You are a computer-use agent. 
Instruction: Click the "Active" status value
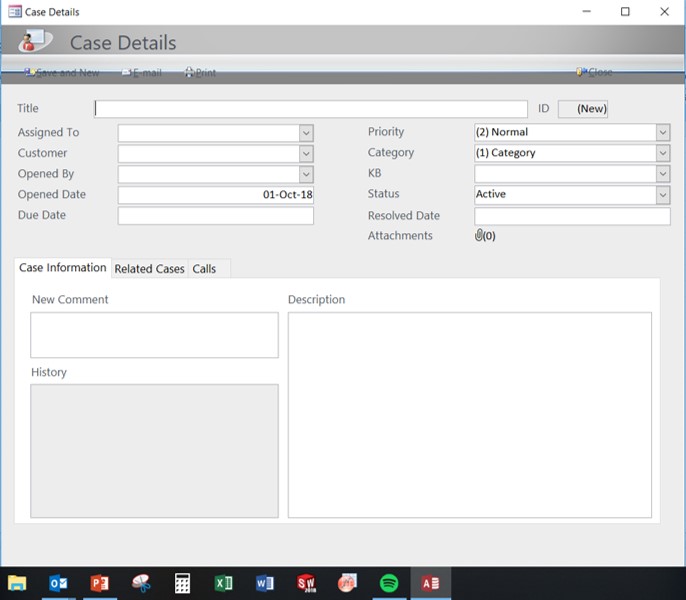click(490, 194)
